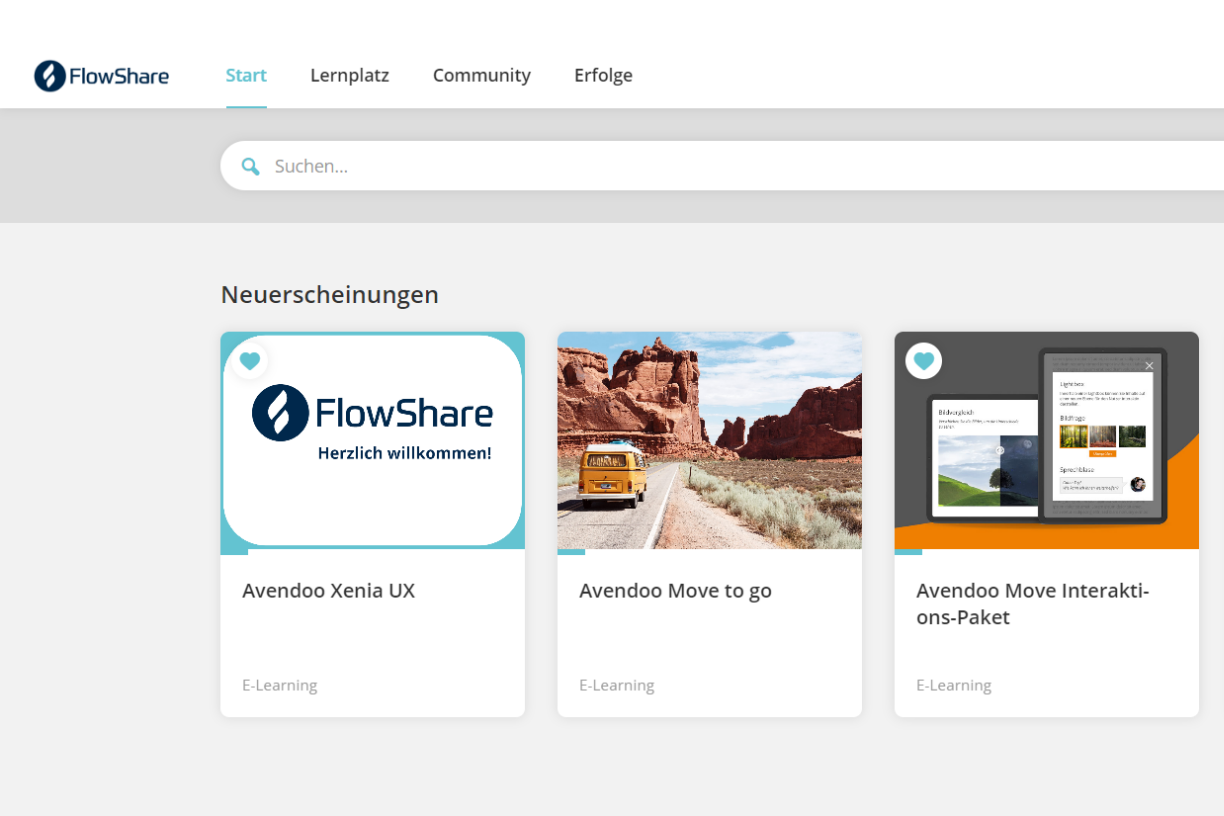Focus the Suchen... search field
1224x816 pixels.
[722, 166]
